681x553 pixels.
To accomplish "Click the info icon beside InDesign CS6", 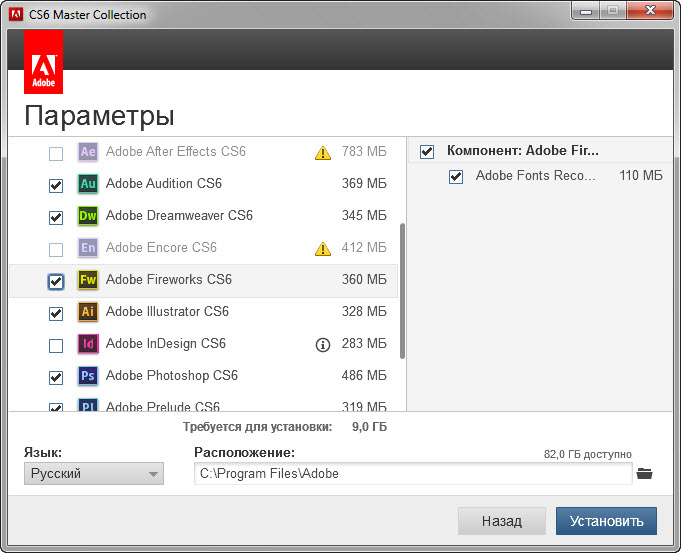I will pos(322,344).
